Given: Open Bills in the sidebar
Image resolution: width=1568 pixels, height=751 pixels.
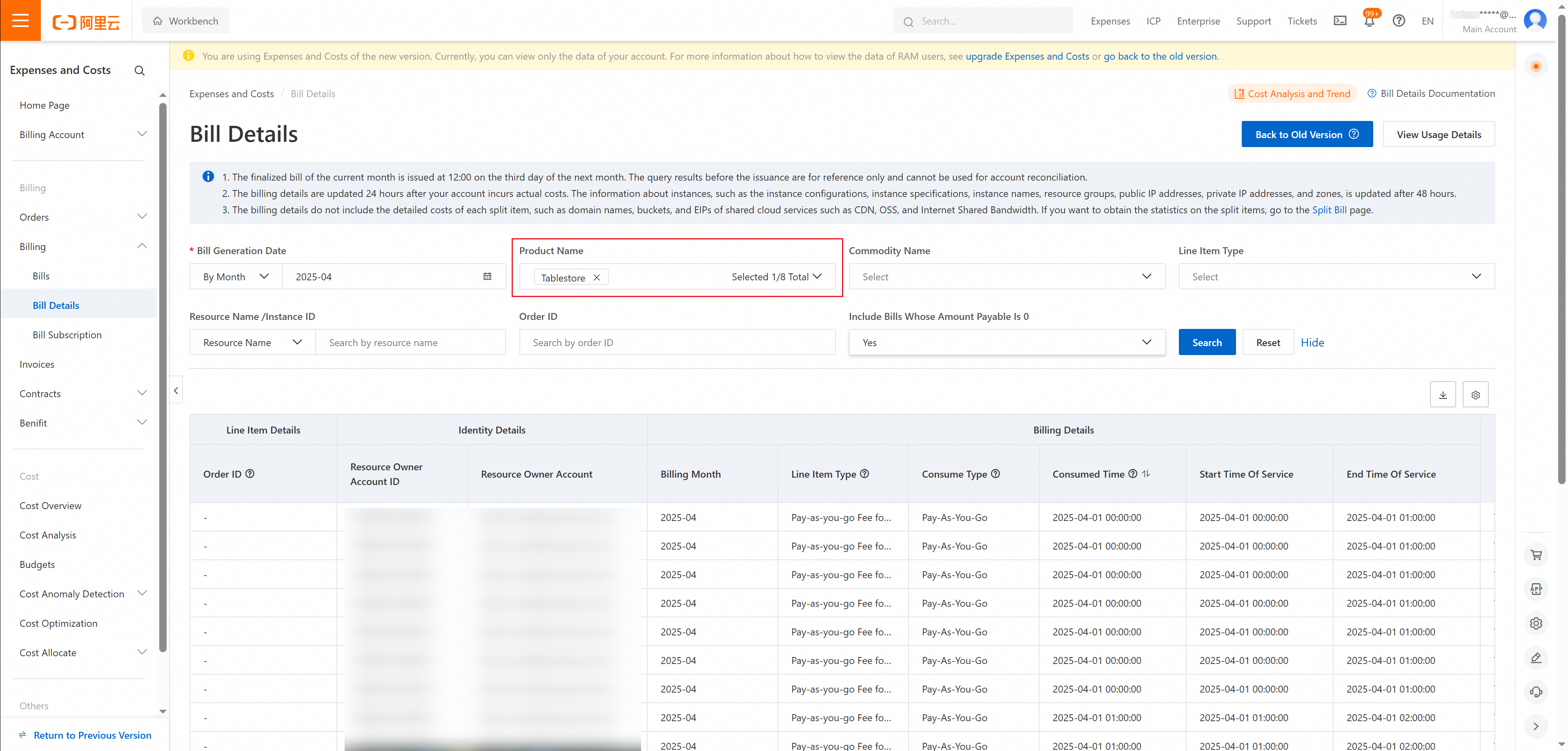Looking at the screenshot, I should pyautogui.click(x=41, y=276).
